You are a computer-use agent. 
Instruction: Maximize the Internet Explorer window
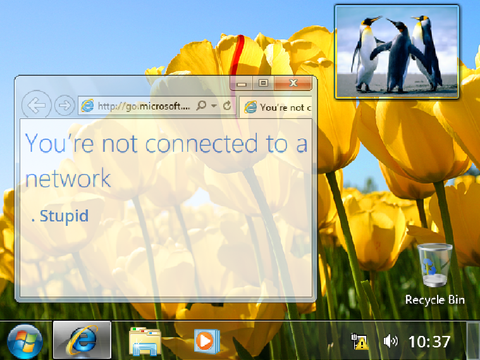point(263,83)
